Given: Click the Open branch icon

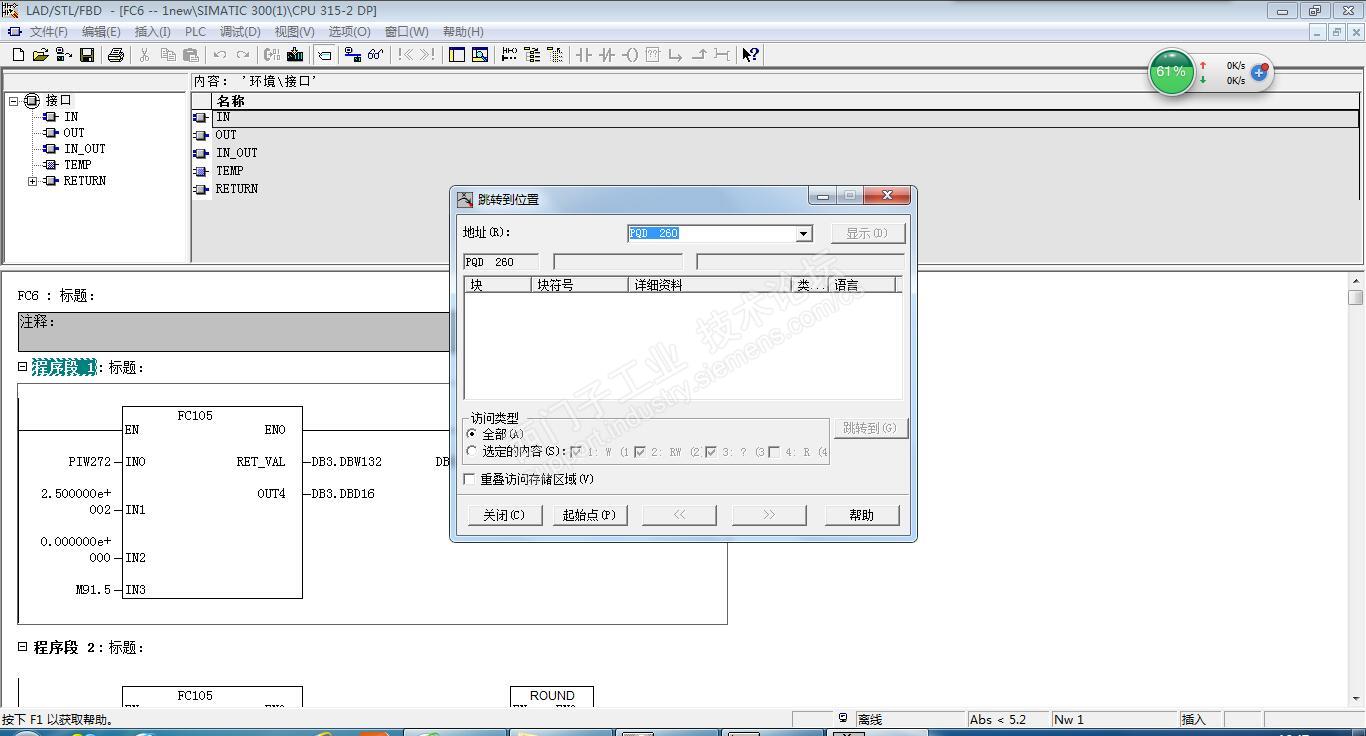Looking at the screenshot, I should [676, 55].
